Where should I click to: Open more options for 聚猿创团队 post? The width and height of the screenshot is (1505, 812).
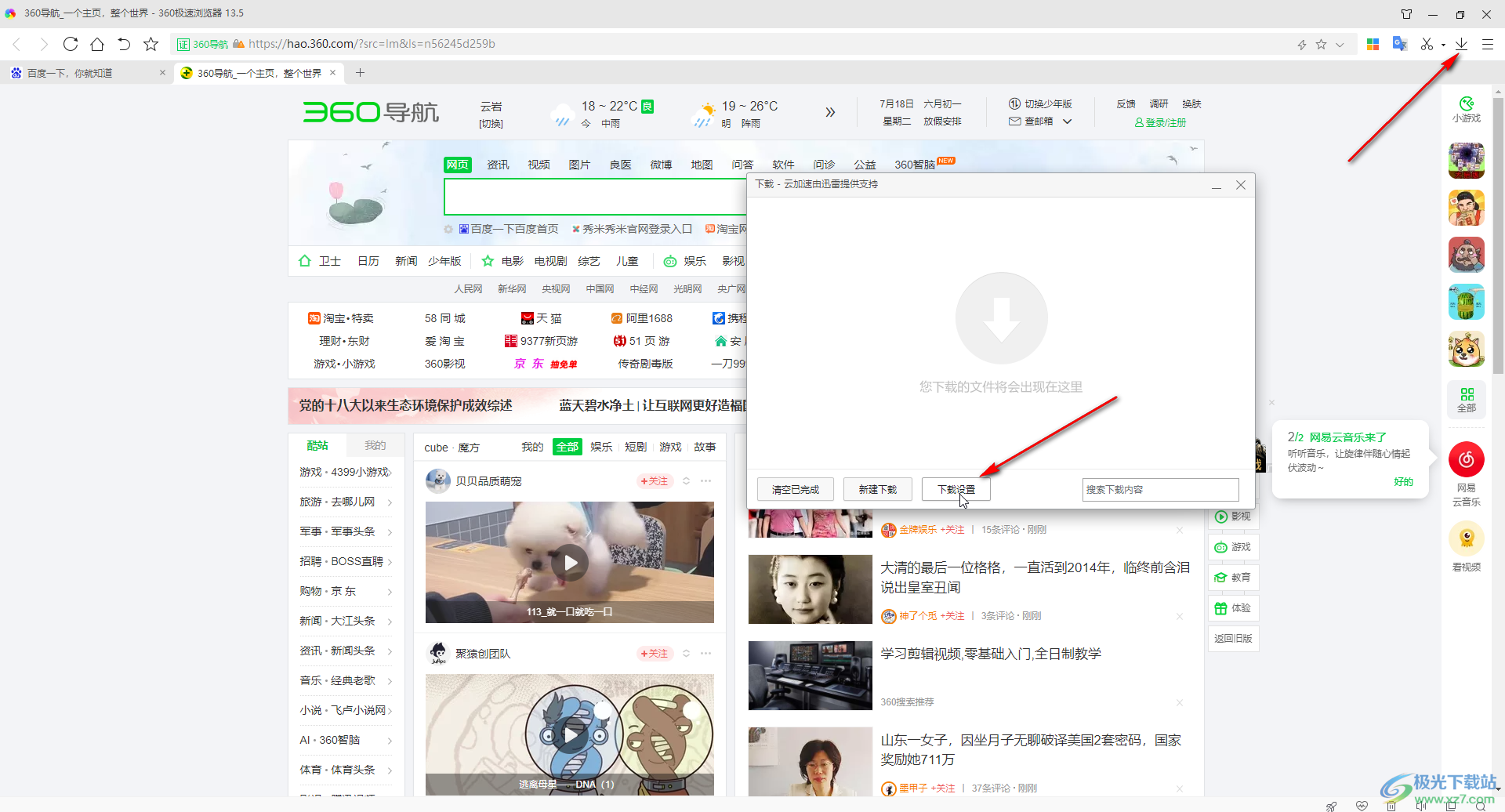(705, 653)
